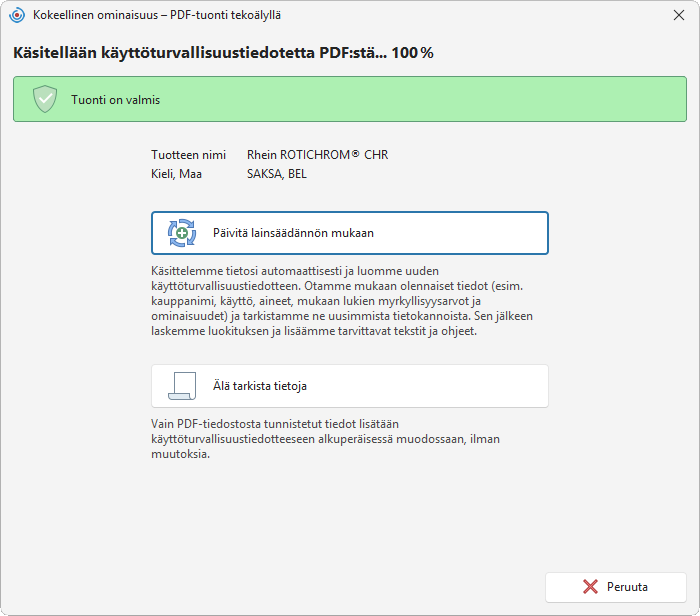Image resolution: width=700 pixels, height=616 pixels.
Task: Click the 'Tuonti on valmis' status banner
Action: coord(350,99)
